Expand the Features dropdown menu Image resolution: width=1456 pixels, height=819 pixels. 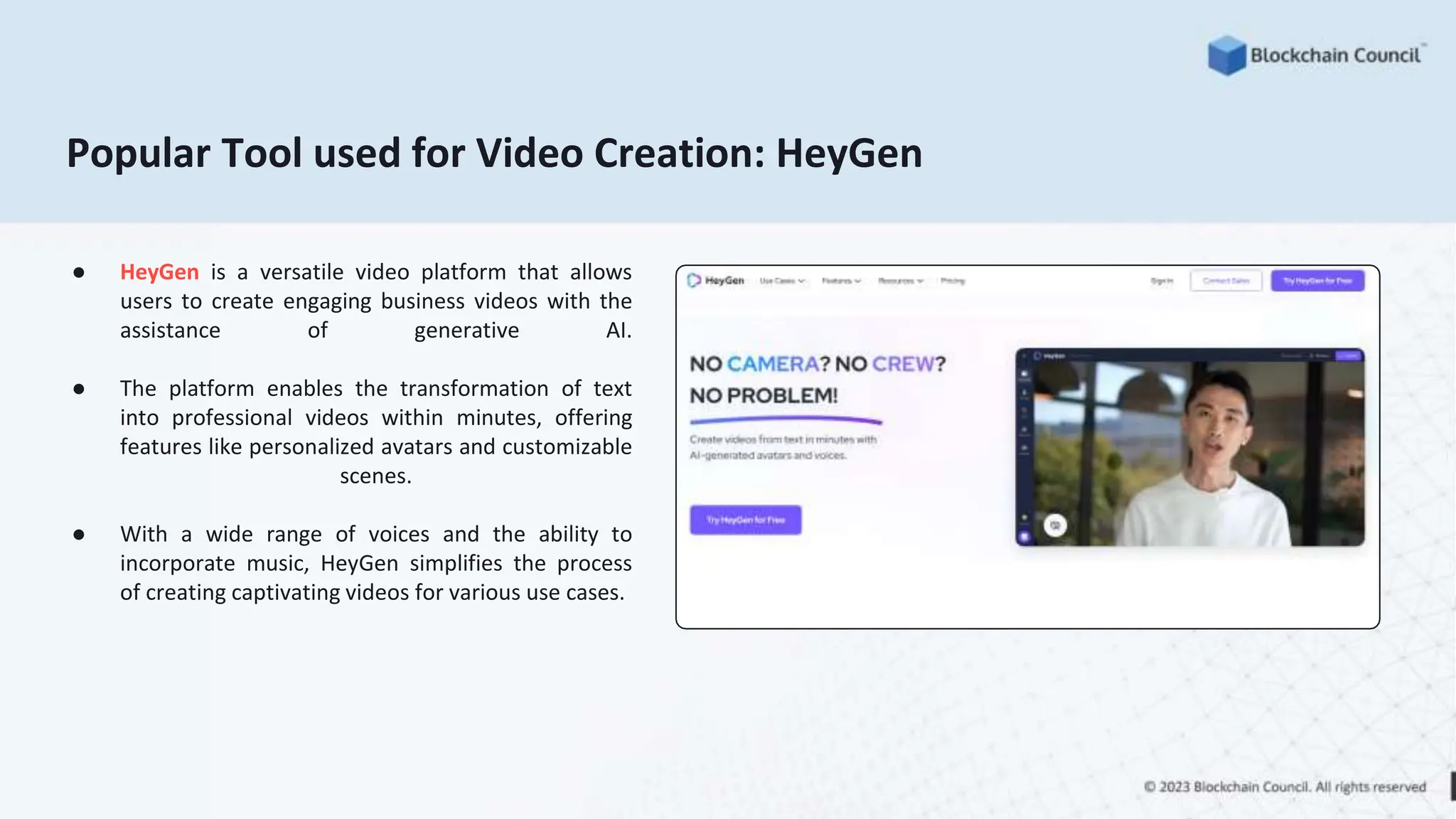pos(841,281)
